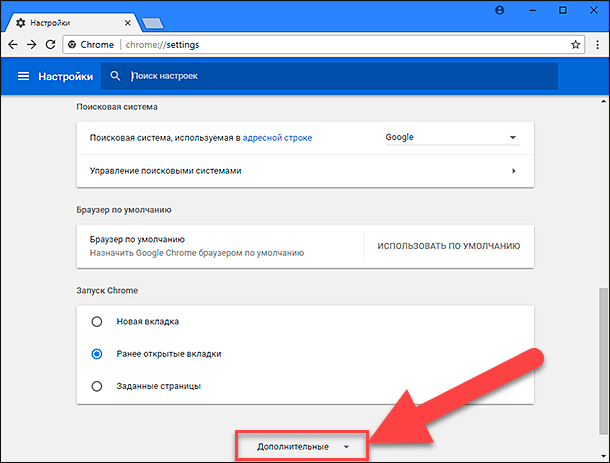This screenshot has height=463, width=610.
Task: Focus the Поиск настроек search field
Action: click(x=330, y=76)
